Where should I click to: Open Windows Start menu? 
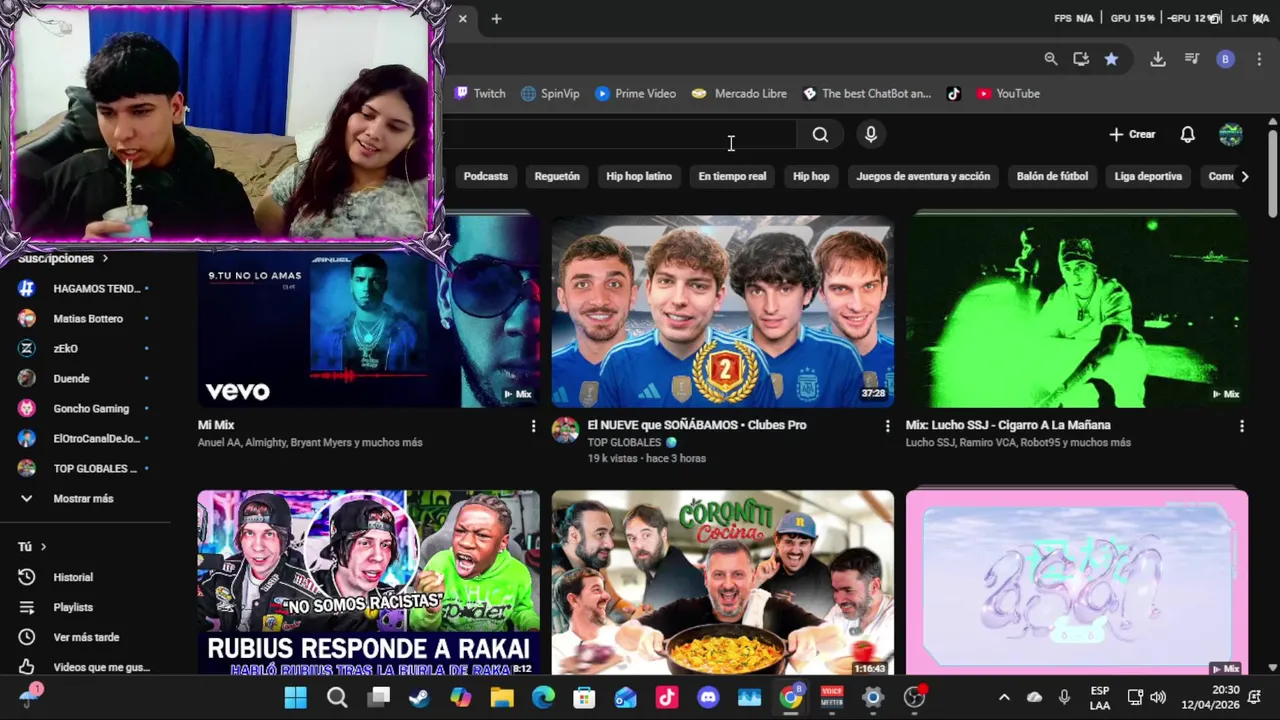point(296,698)
